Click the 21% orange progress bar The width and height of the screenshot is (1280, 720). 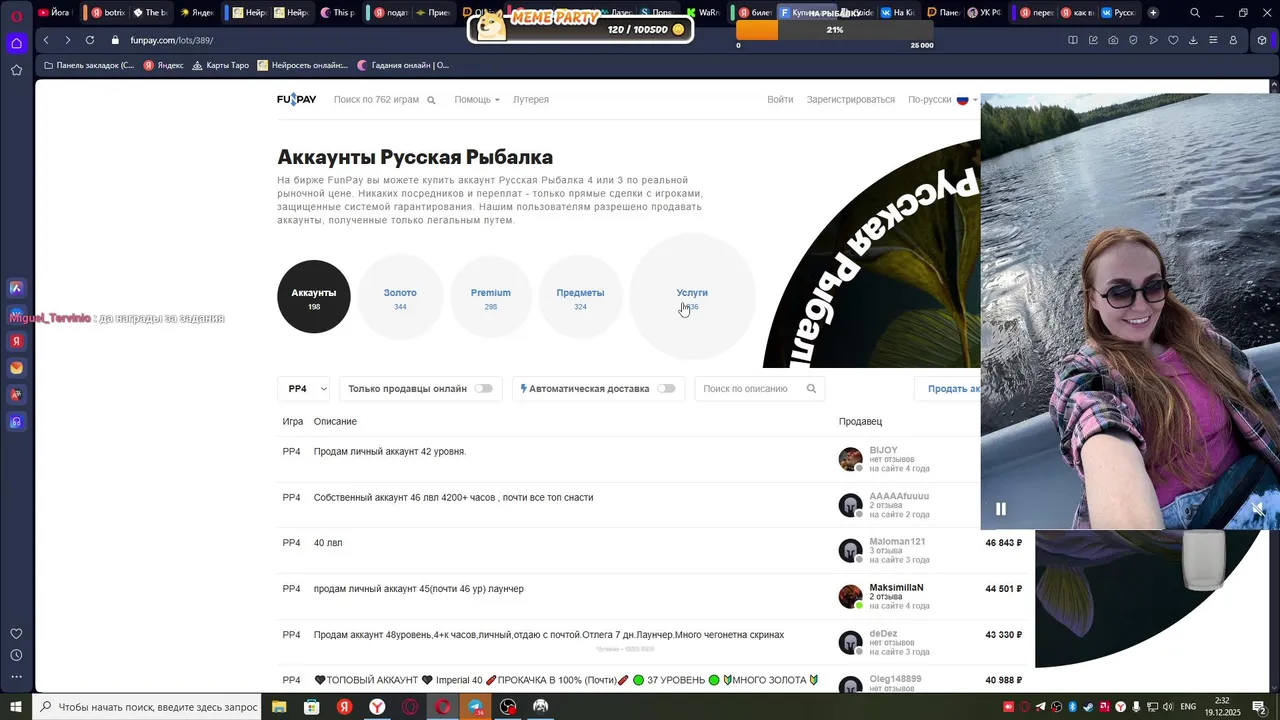click(x=835, y=30)
